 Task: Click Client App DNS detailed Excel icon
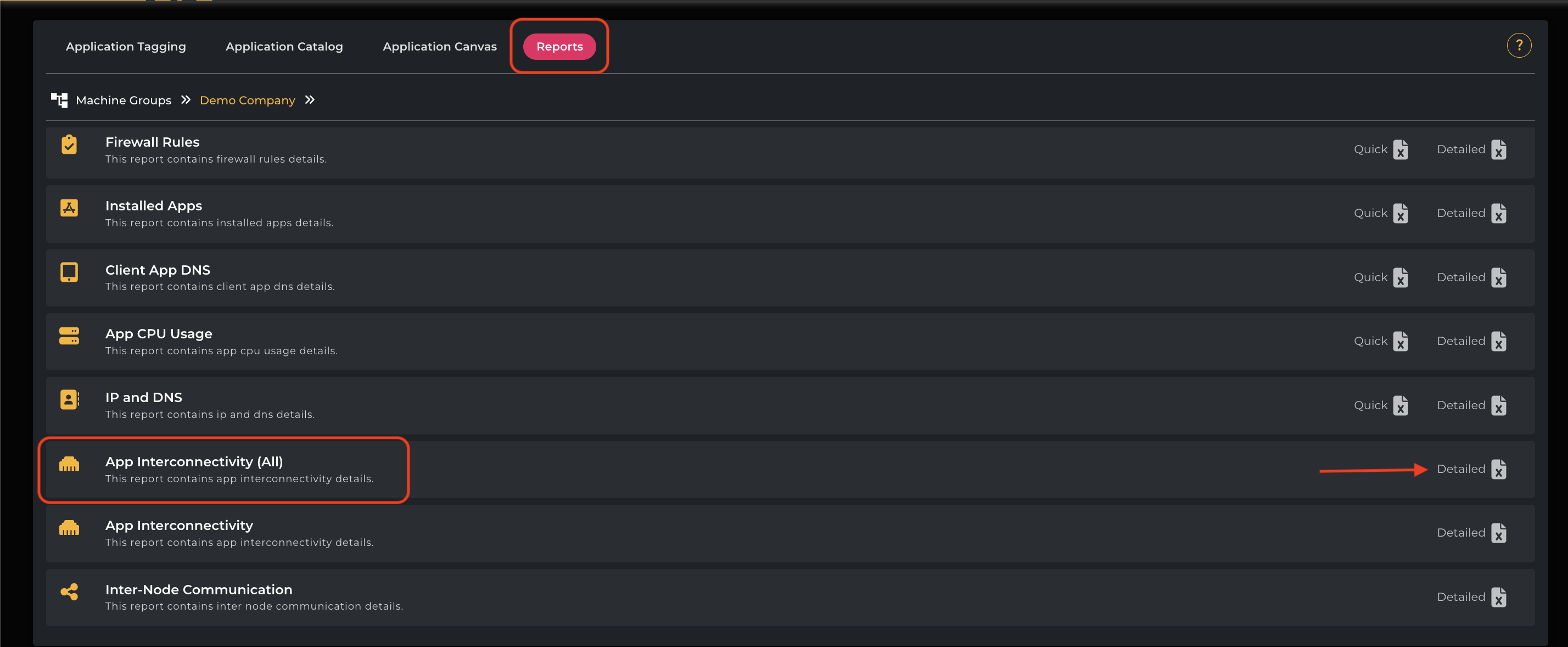tap(1499, 277)
